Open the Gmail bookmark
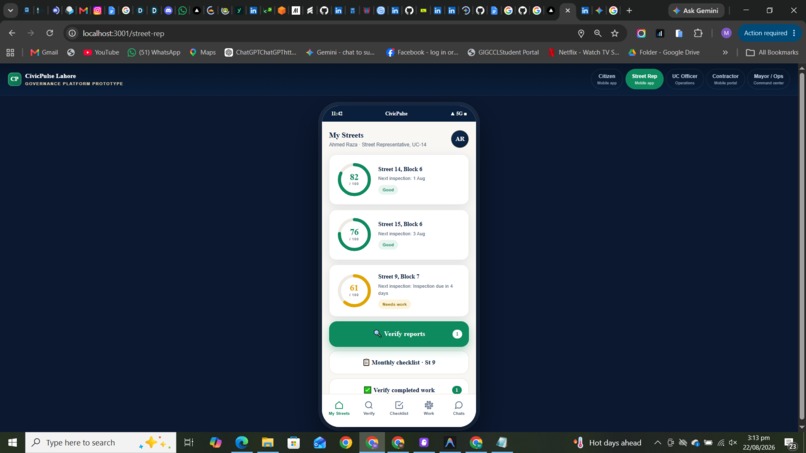806x453 pixels. pyautogui.click(x=44, y=52)
